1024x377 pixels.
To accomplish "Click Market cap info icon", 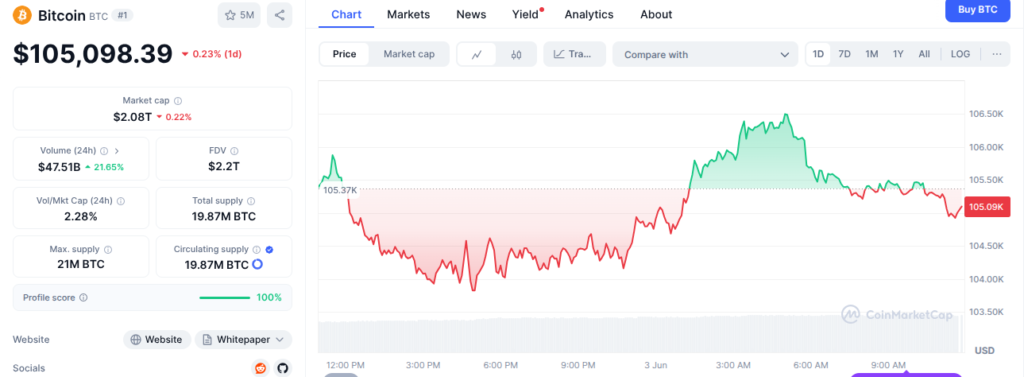I will click(x=178, y=101).
